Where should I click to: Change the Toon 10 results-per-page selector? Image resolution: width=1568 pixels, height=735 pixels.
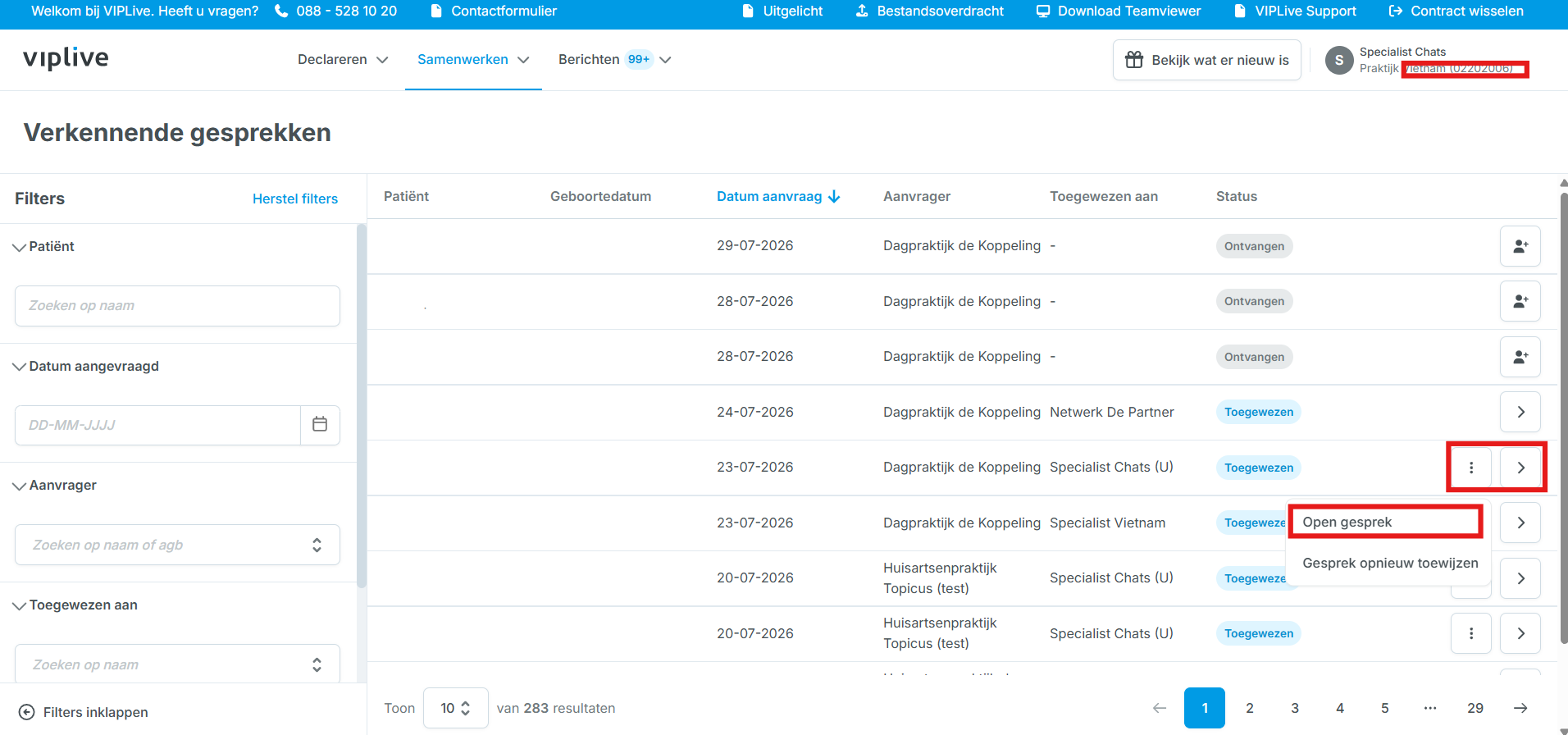[x=455, y=708]
